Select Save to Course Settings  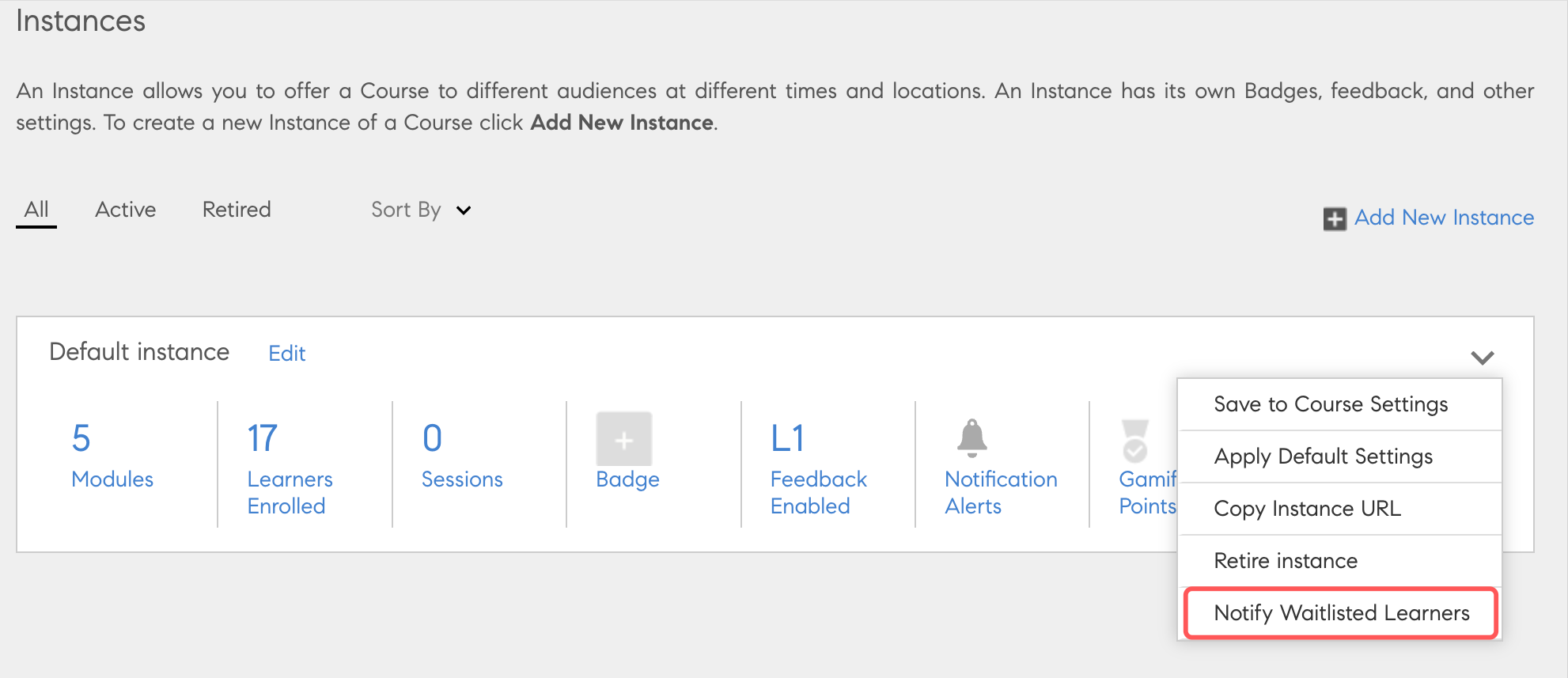(1331, 404)
